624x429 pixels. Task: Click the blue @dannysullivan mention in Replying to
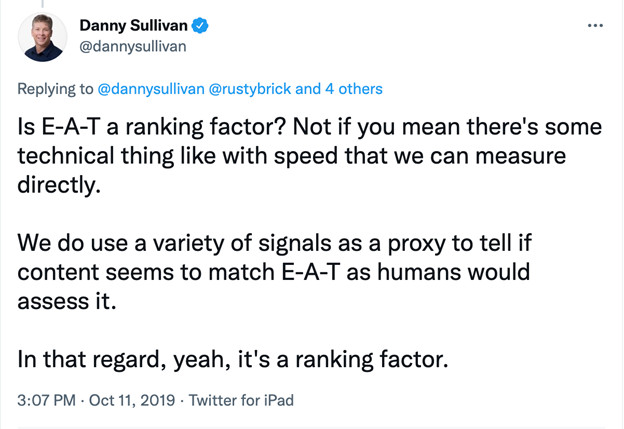pos(151,89)
